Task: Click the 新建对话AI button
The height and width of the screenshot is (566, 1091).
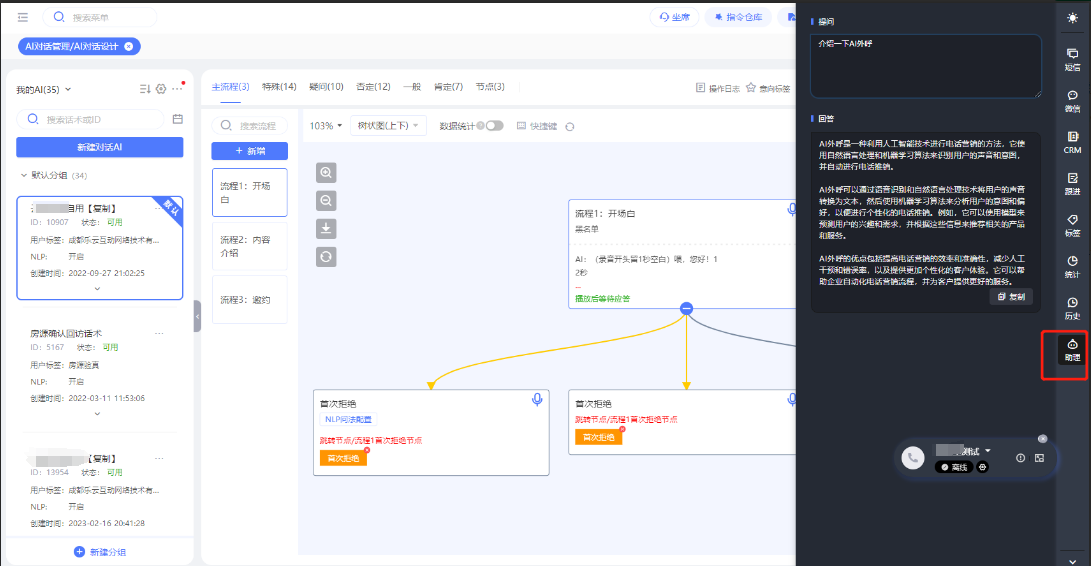Action: pyautogui.click(x=99, y=147)
